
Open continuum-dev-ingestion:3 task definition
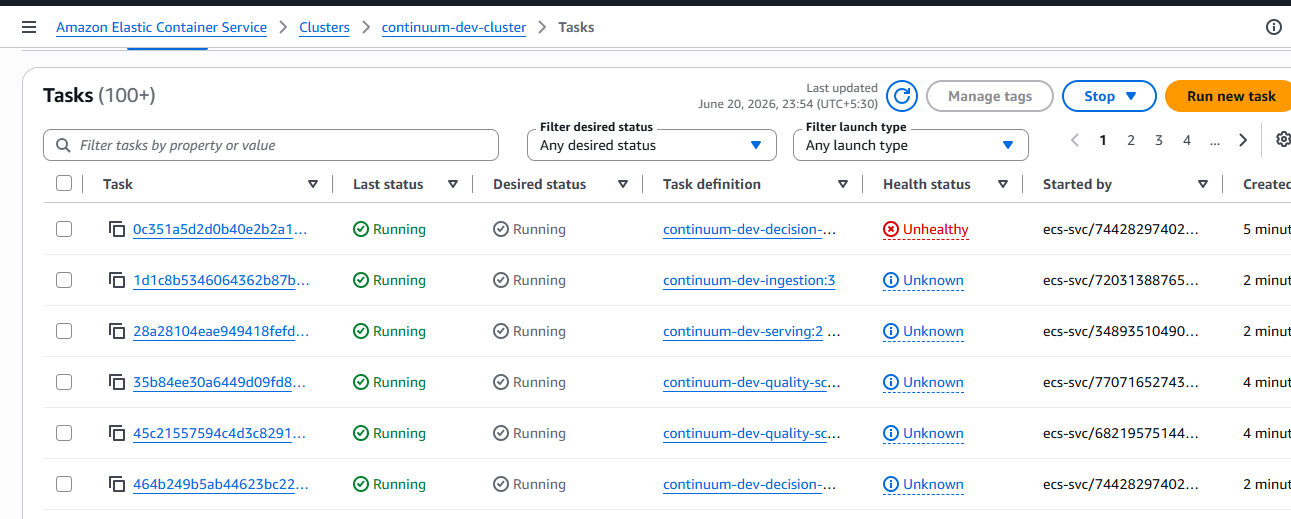click(x=749, y=281)
